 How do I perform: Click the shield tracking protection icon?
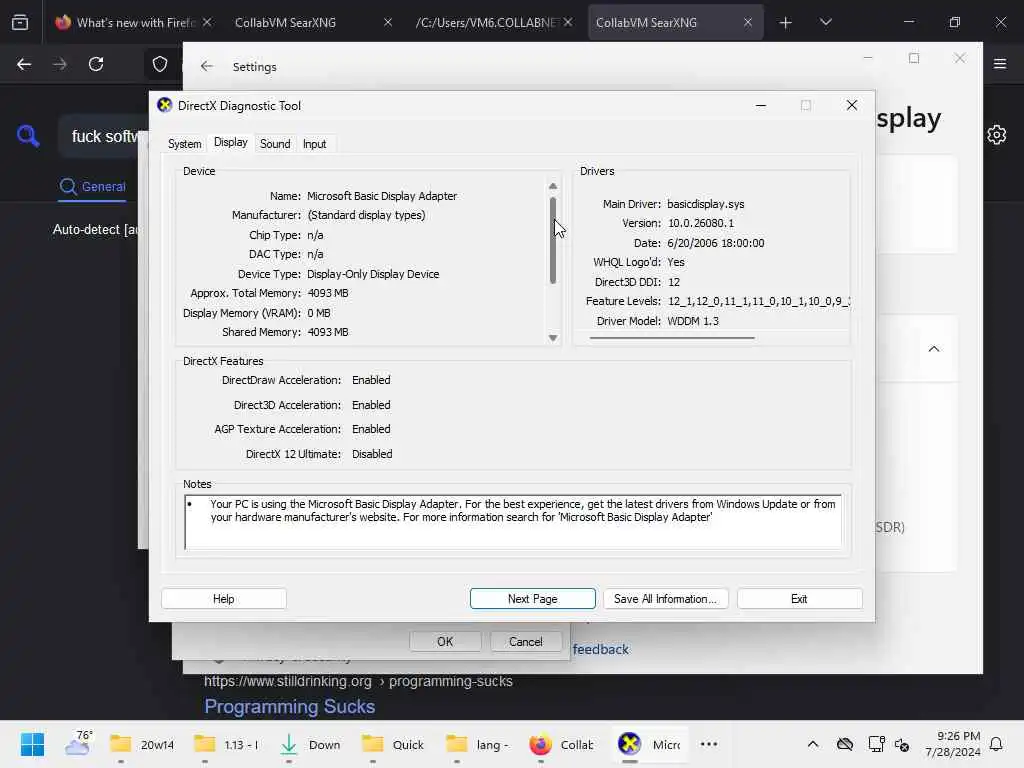(160, 64)
